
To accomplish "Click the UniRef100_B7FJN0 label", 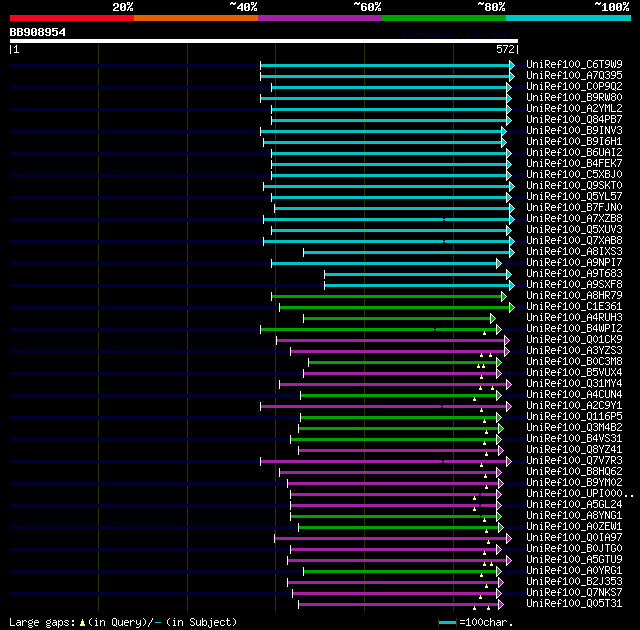I will click(574, 208).
